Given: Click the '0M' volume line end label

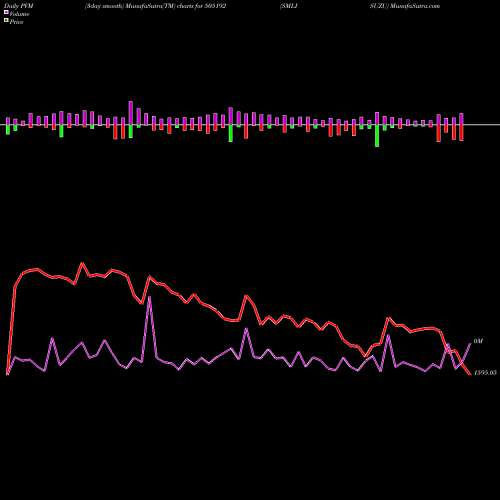Looking at the screenshot, I should coord(478,341).
